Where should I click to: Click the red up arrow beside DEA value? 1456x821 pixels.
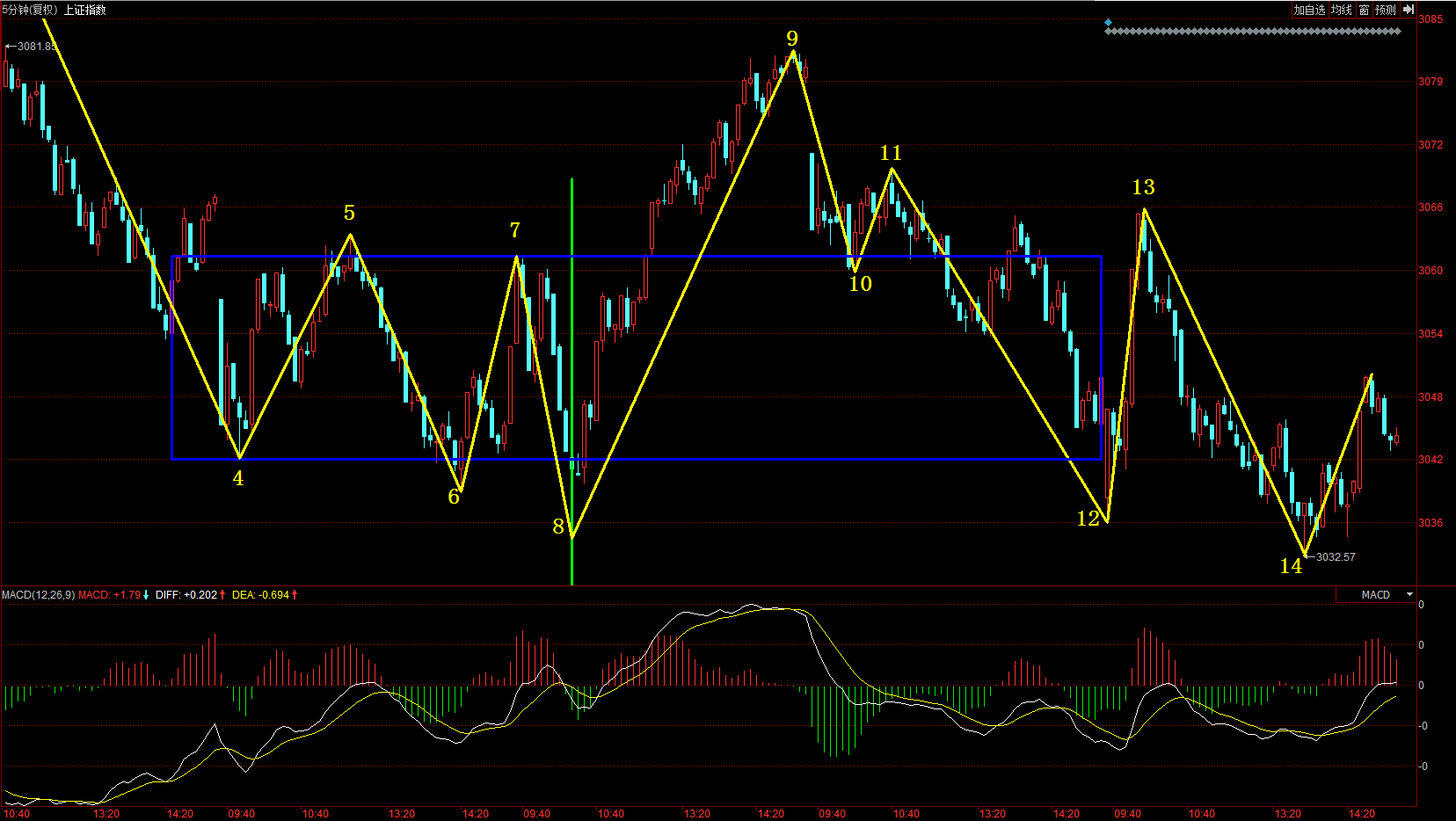coord(295,595)
